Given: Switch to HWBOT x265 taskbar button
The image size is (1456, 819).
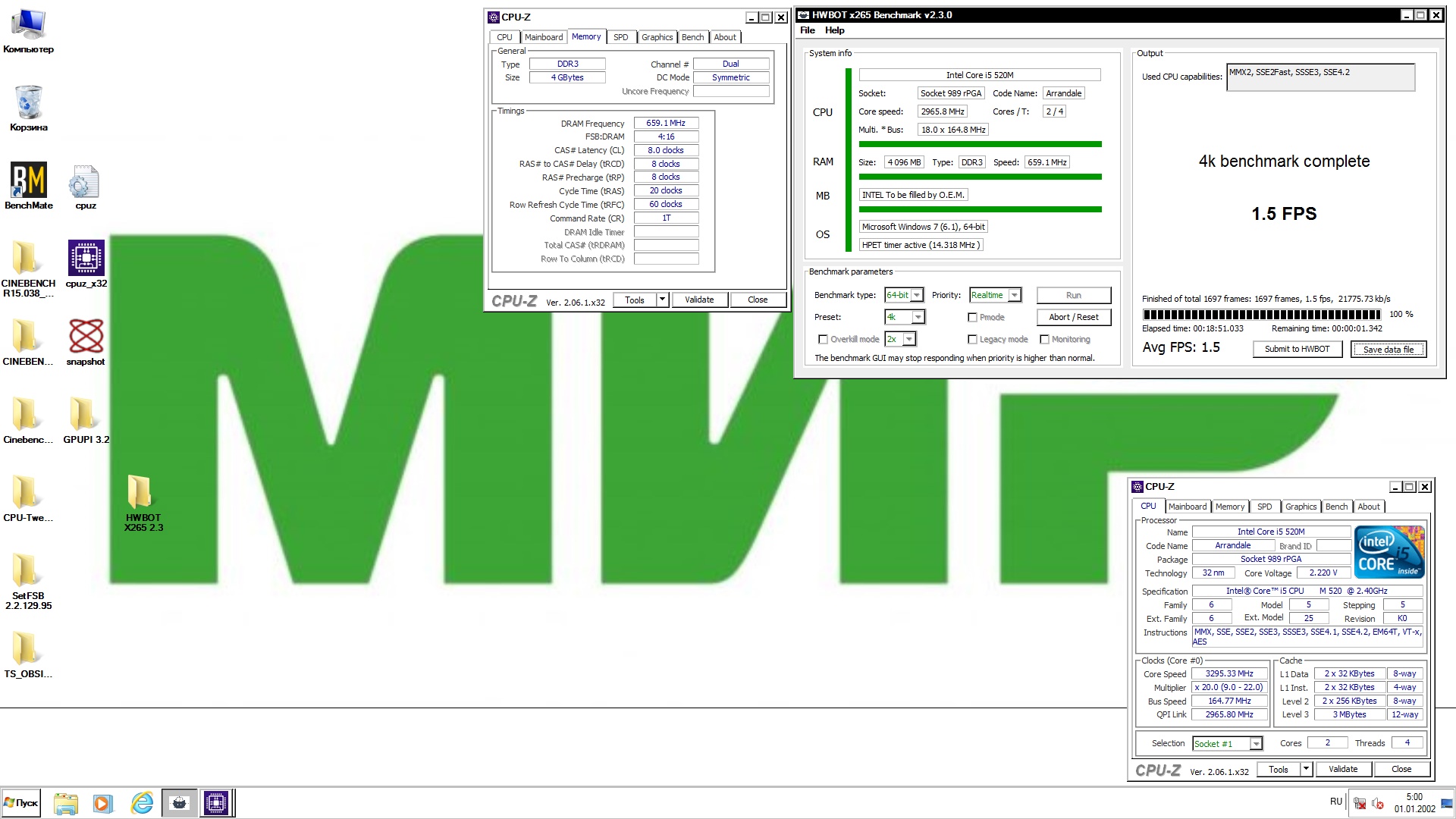Looking at the screenshot, I should point(180,803).
